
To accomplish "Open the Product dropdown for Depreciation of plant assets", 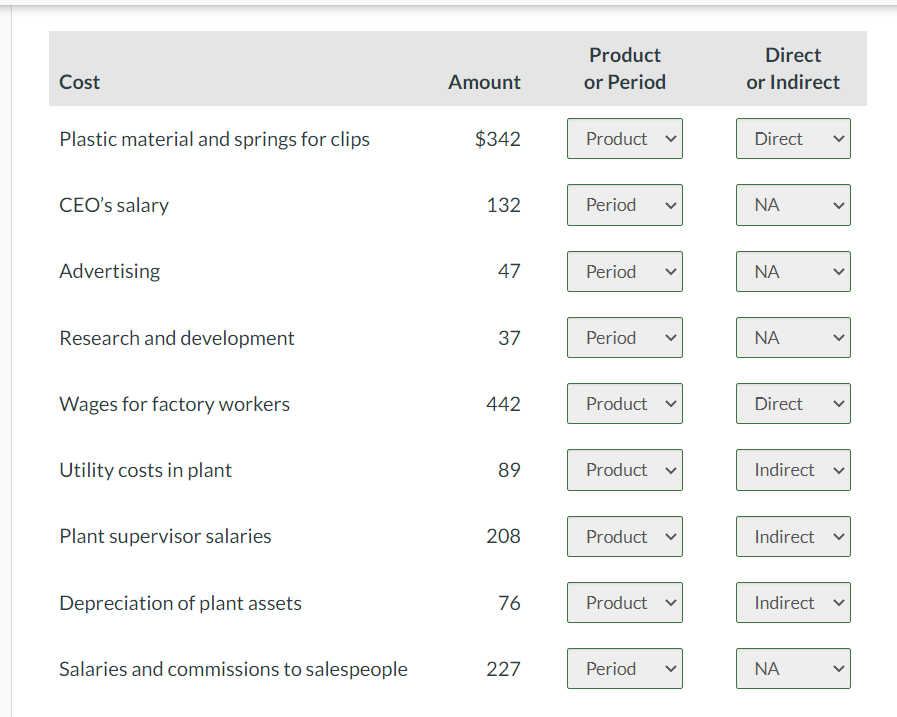I will [624, 602].
